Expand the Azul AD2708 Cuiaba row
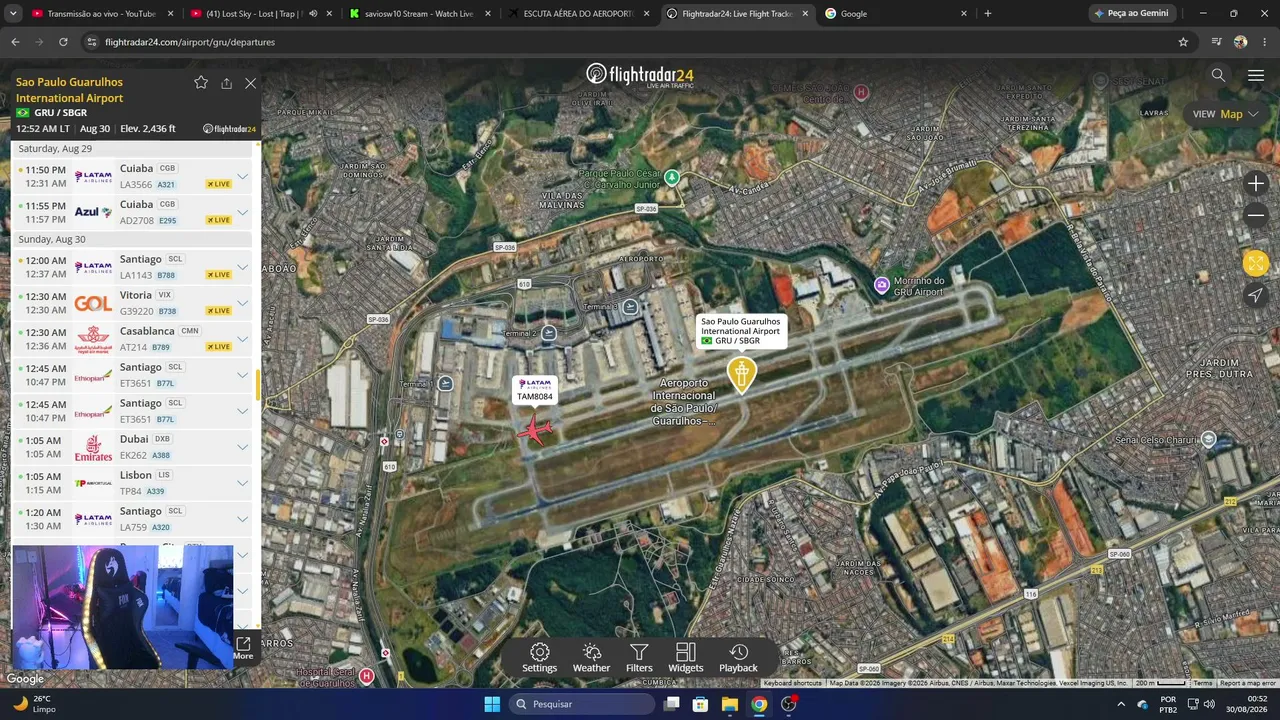Viewport: 1280px width, 720px height. pyautogui.click(x=242, y=212)
